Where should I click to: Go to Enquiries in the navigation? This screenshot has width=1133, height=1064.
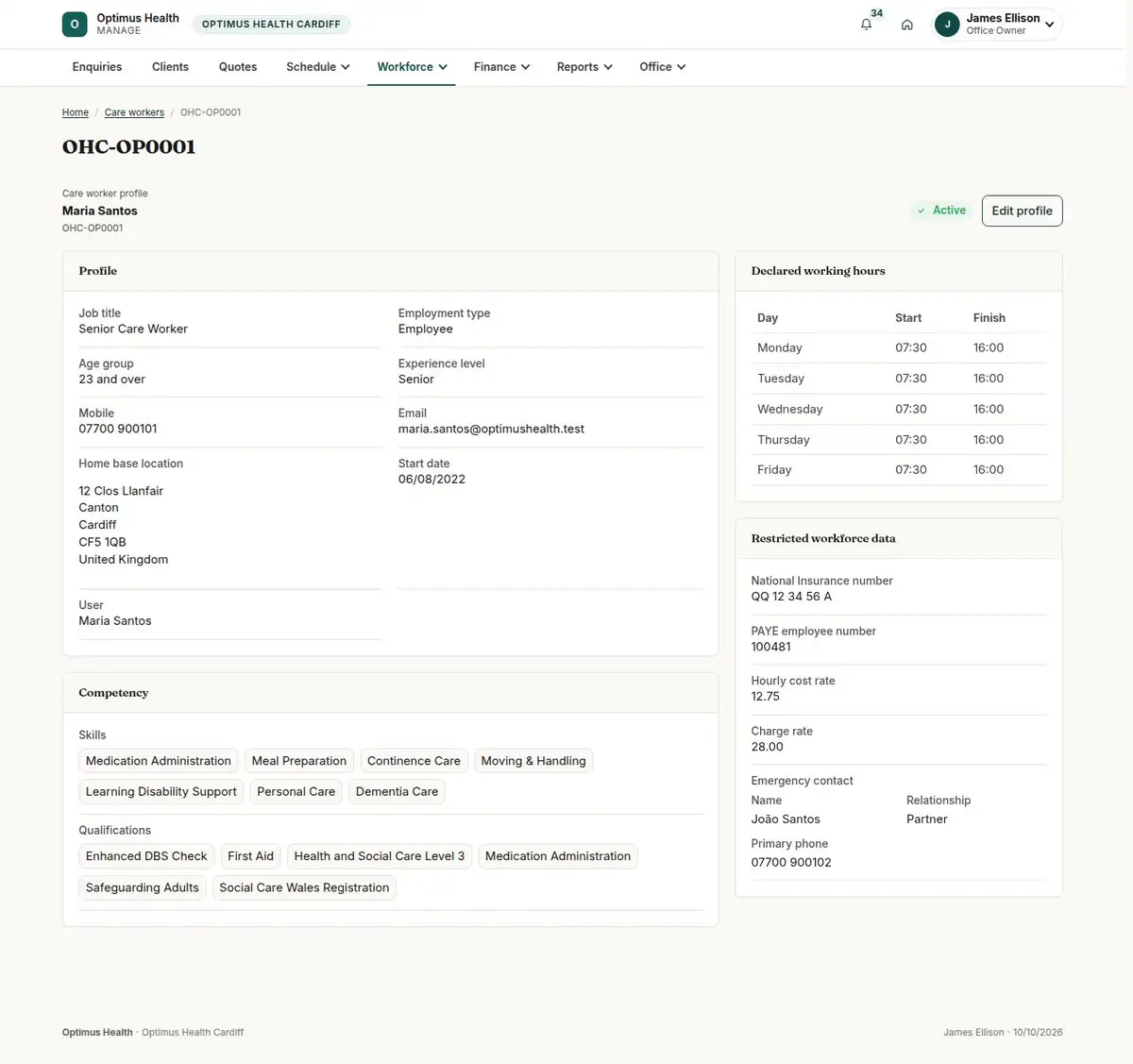(x=97, y=67)
